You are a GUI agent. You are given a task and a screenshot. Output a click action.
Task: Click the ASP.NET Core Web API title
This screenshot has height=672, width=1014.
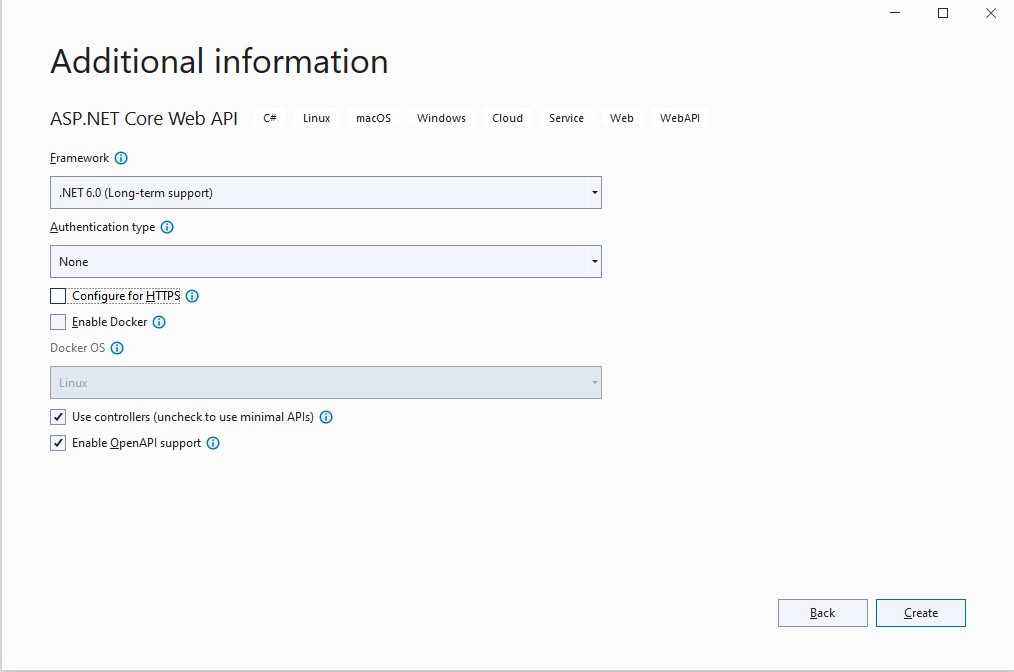tap(144, 118)
